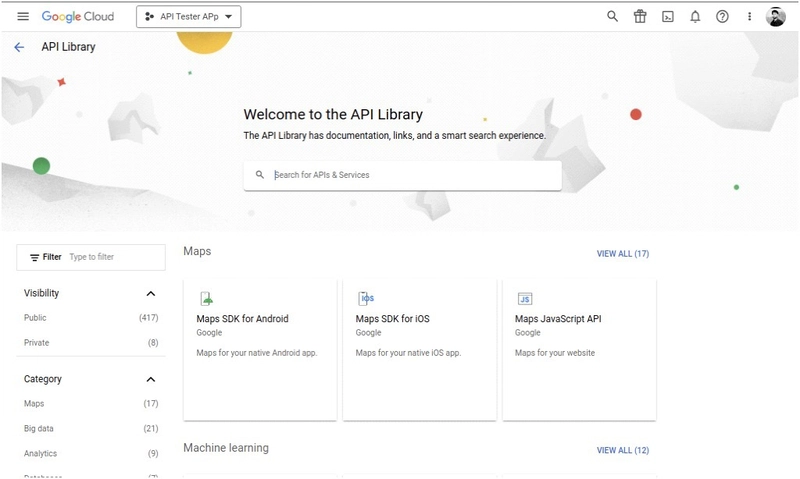
Task: Filter by Public visibility
Action: 35,317
